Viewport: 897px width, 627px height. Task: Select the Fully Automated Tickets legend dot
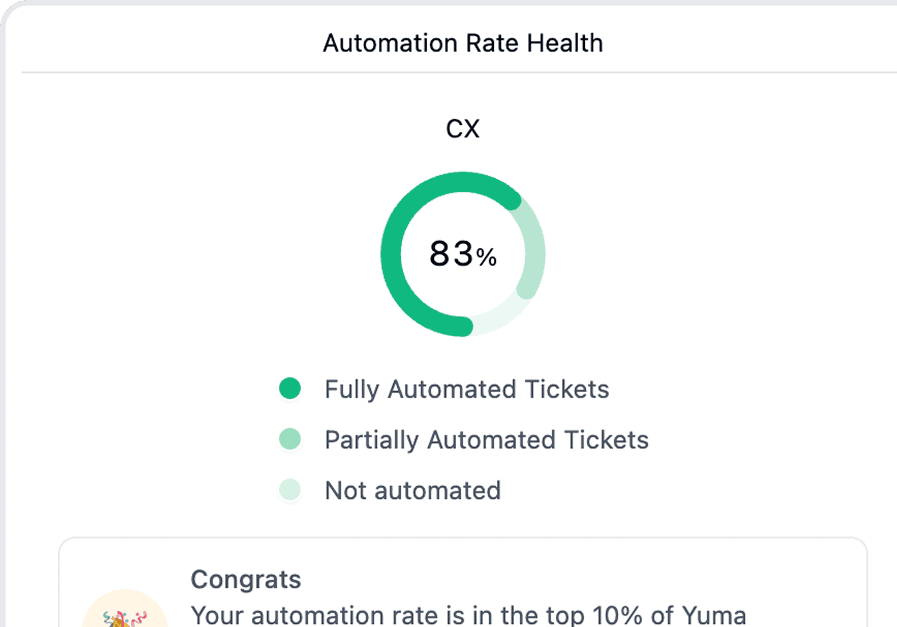(291, 389)
